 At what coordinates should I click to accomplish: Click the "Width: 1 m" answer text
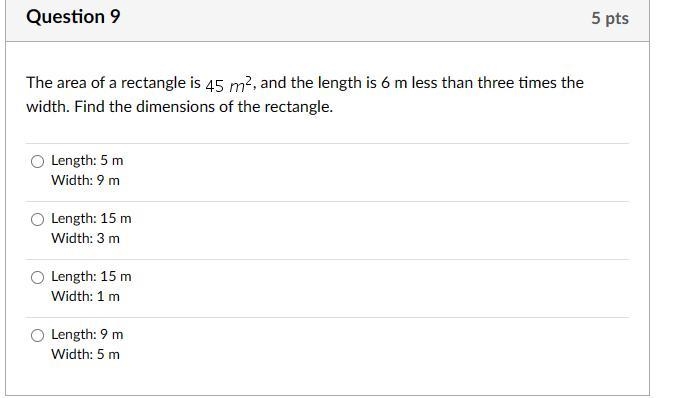(85, 296)
